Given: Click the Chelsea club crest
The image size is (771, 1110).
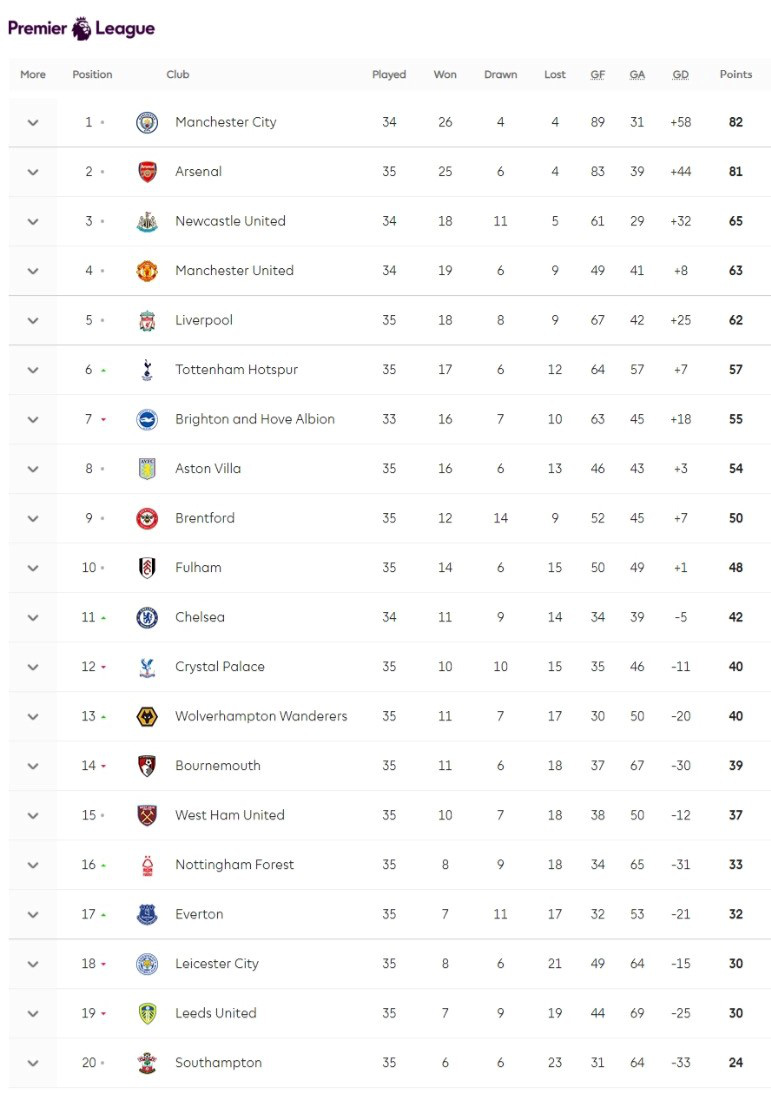Looking at the screenshot, I should coord(147,617).
